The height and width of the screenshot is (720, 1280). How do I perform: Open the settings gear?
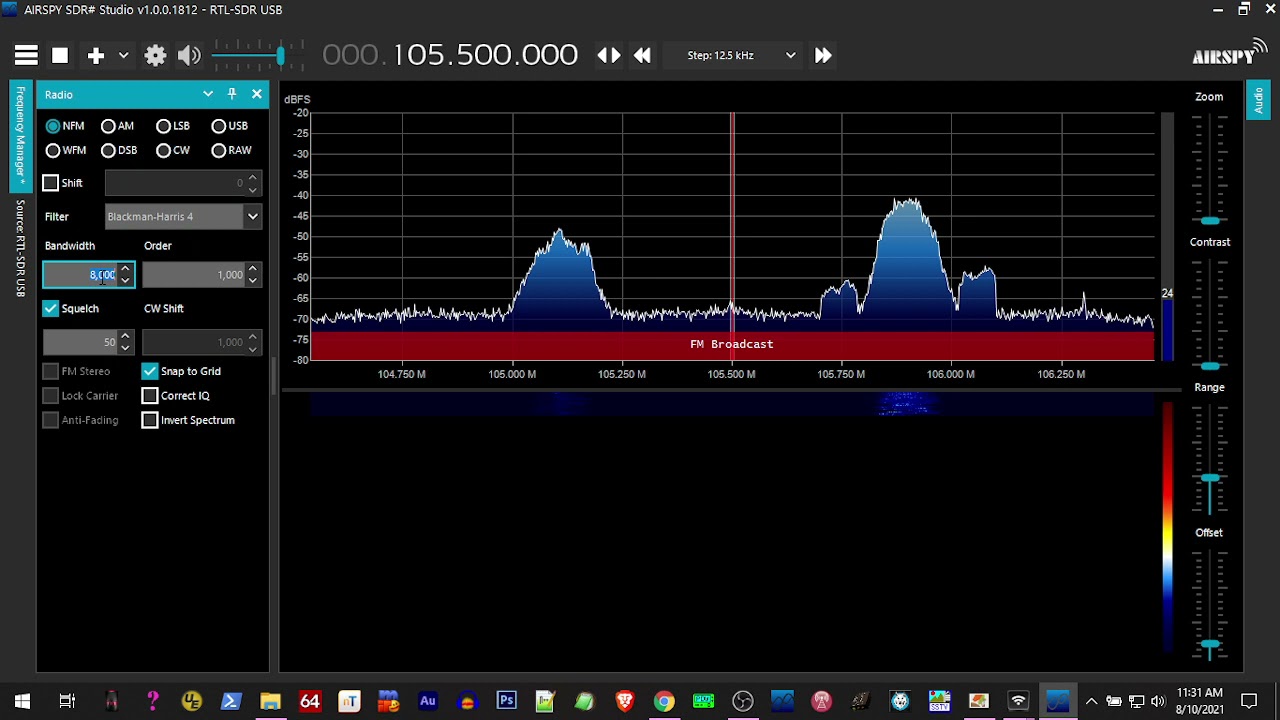pos(155,56)
